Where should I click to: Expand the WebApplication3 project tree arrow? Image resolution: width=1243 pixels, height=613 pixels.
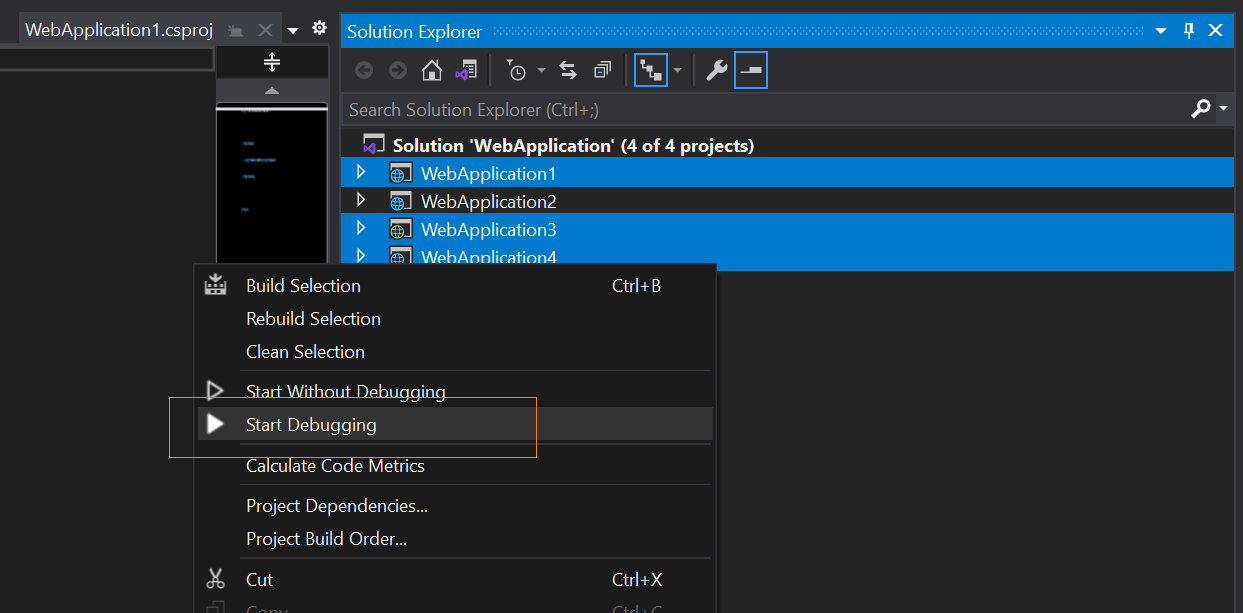click(x=362, y=228)
